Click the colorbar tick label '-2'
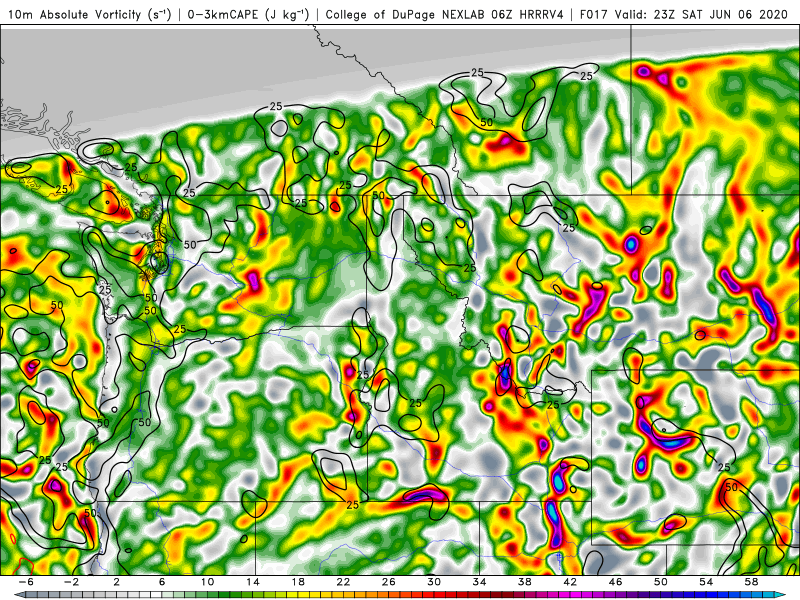 point(71,582)
